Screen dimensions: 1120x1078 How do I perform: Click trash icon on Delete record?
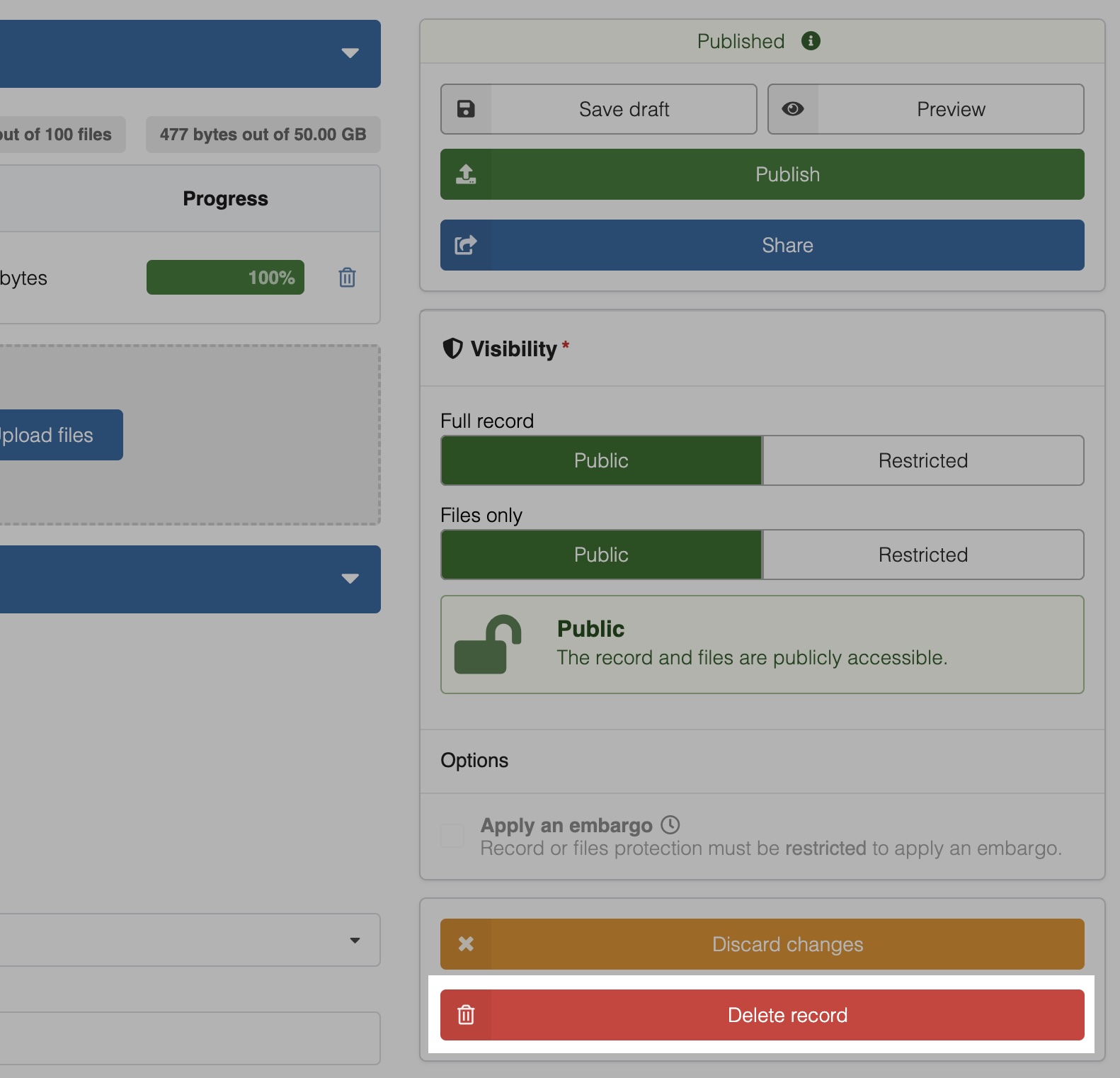[x=466, y=1015]
